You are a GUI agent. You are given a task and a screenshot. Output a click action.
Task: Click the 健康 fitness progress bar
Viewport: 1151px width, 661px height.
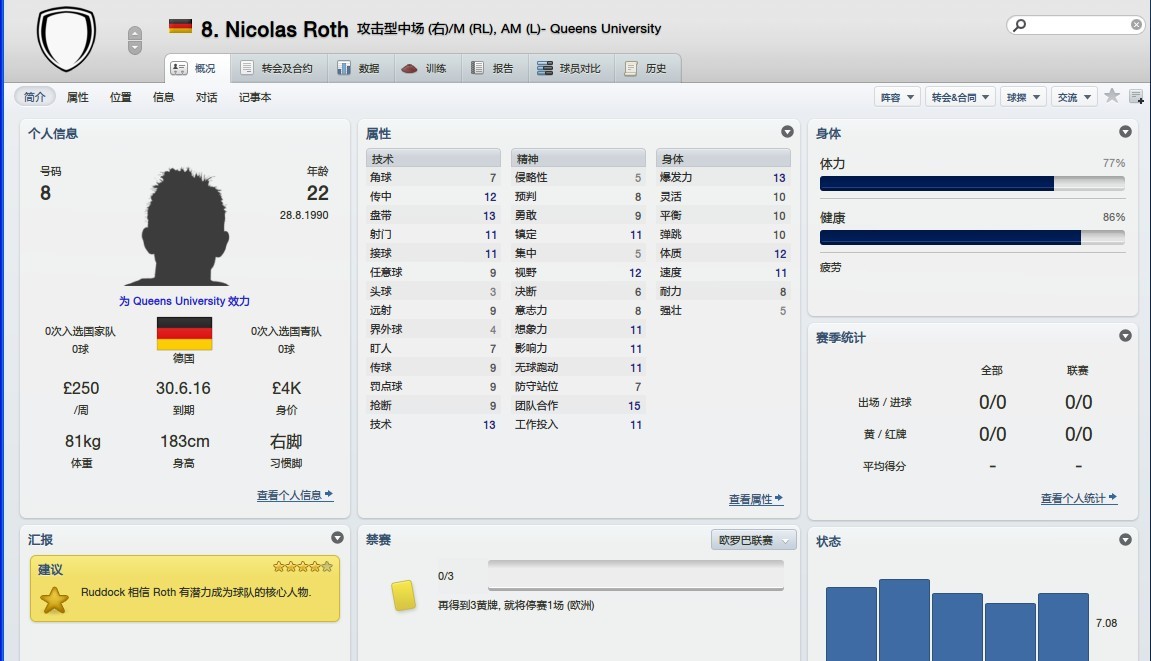pos(972,237)
